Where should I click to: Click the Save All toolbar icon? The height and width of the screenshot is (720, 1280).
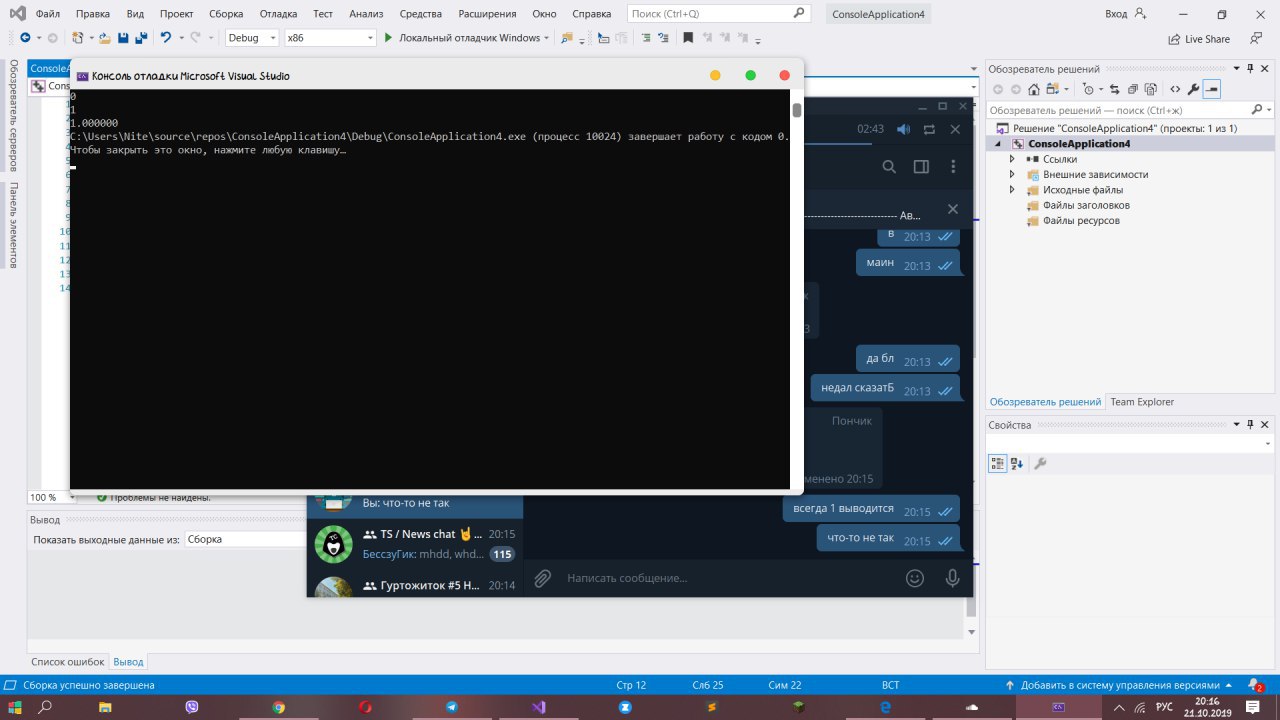tap(141, 38)
